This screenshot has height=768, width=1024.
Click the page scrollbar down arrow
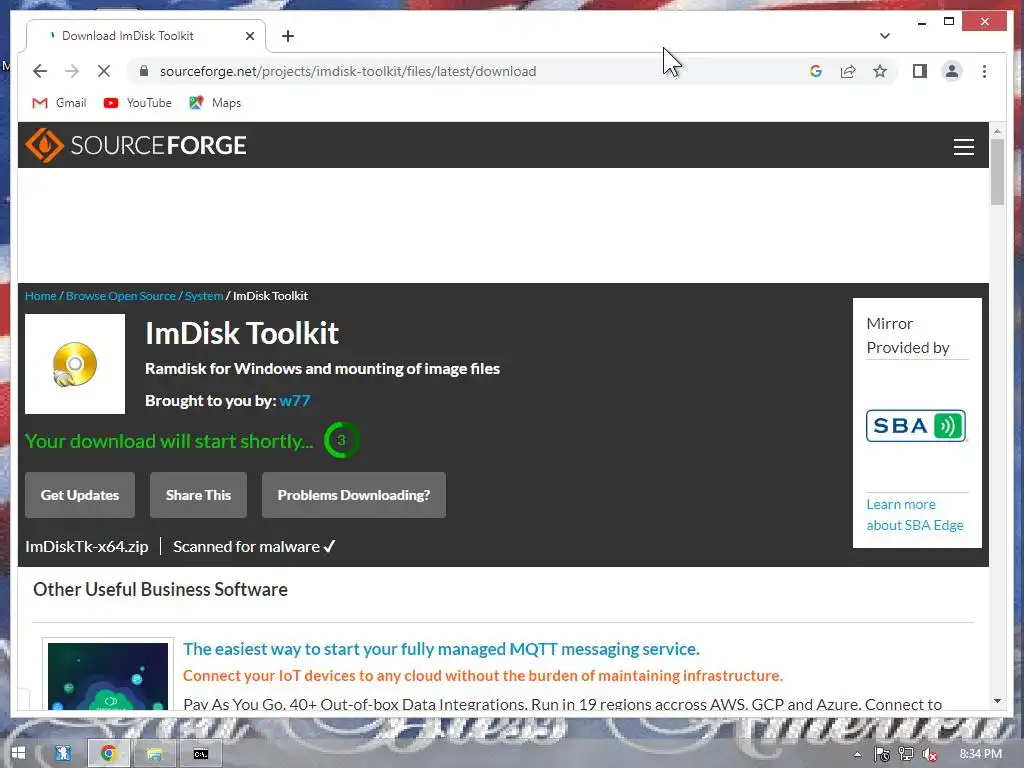pyautogui.click(x=997, y=701)
